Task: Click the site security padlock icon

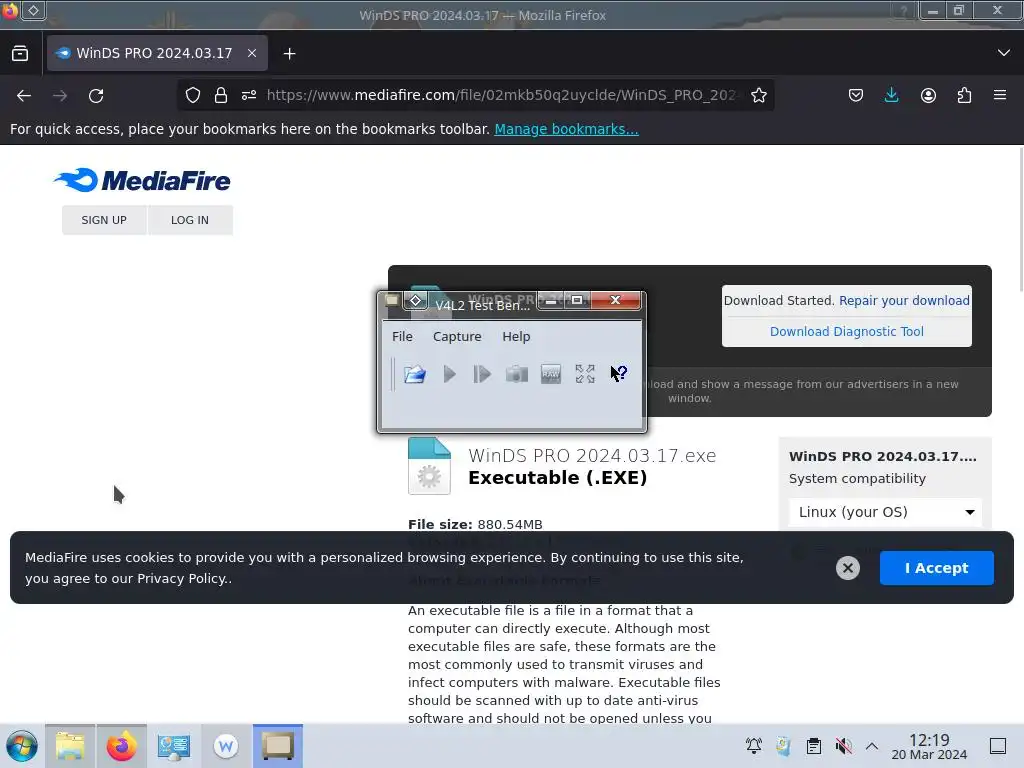Action: pyautogui.click(x=221, y=95)
